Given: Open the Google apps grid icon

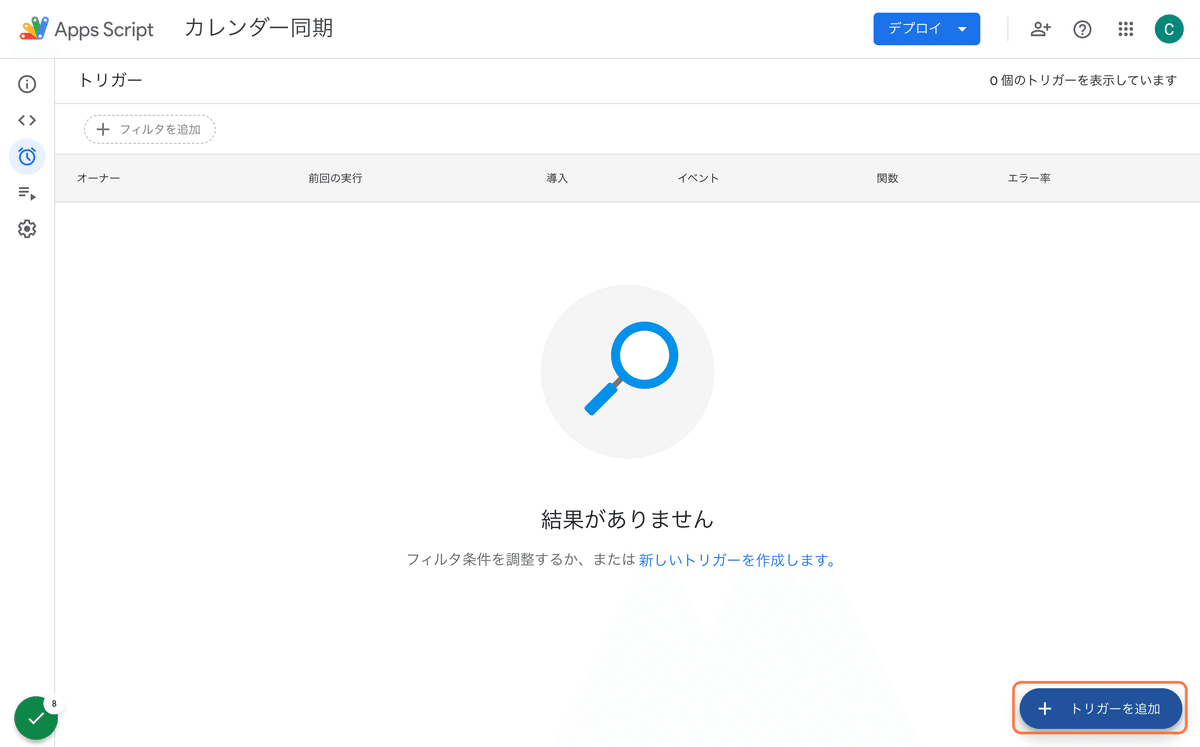Looking at the screenshot, I should pyautogui.click(x=1126, y=29).
